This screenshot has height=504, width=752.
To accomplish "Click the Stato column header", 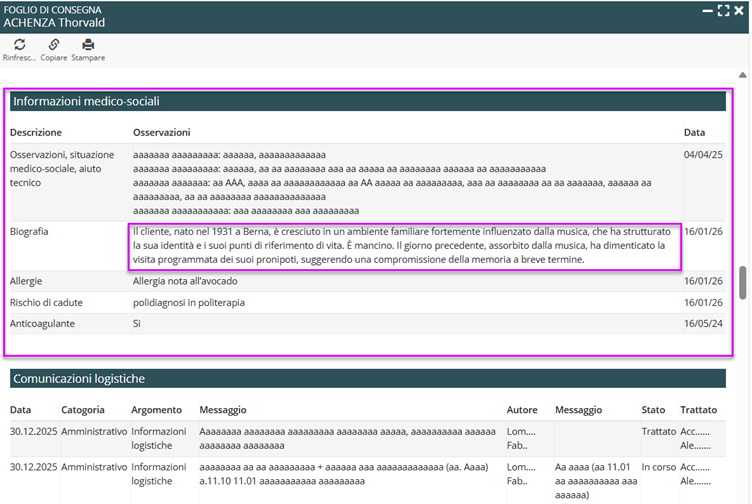I will tap(652, 410).
